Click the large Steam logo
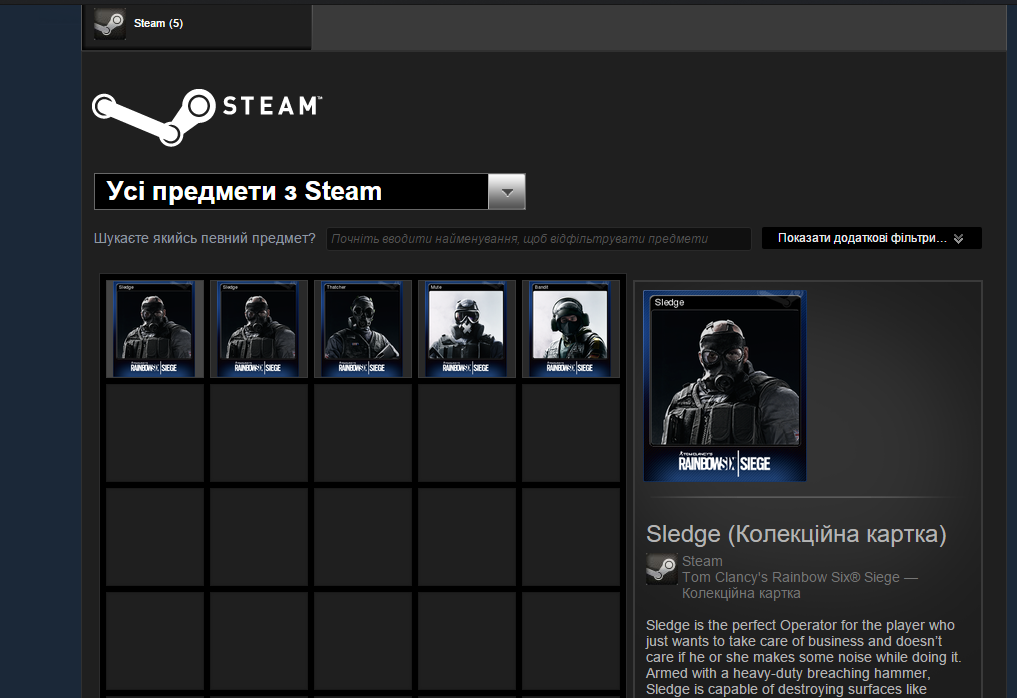The height and width of the screenshot is (698, 1017). (207, 117)
